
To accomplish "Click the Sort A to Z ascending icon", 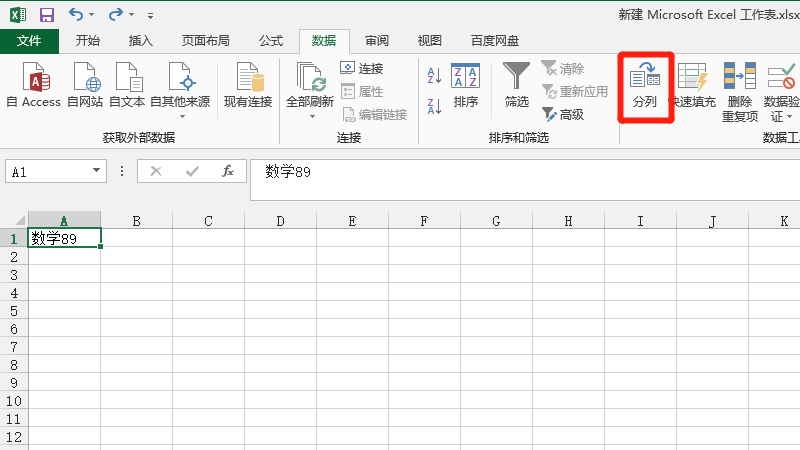I will [434, 75].
